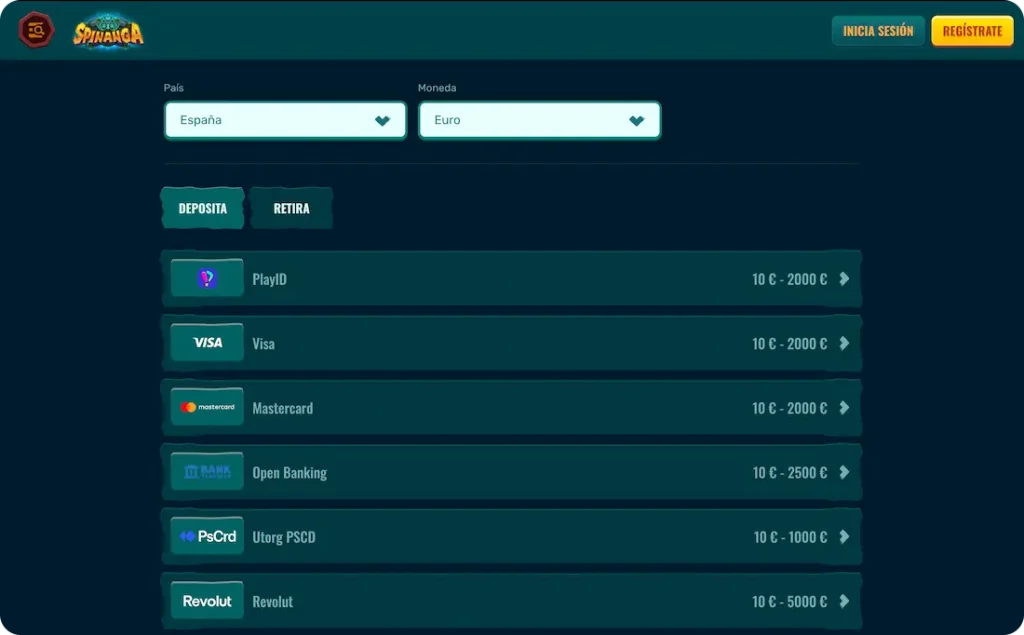Switch to the DEPOSITA tab
1024x635 pixels.
pyautogui.click(x=202, y=208)
